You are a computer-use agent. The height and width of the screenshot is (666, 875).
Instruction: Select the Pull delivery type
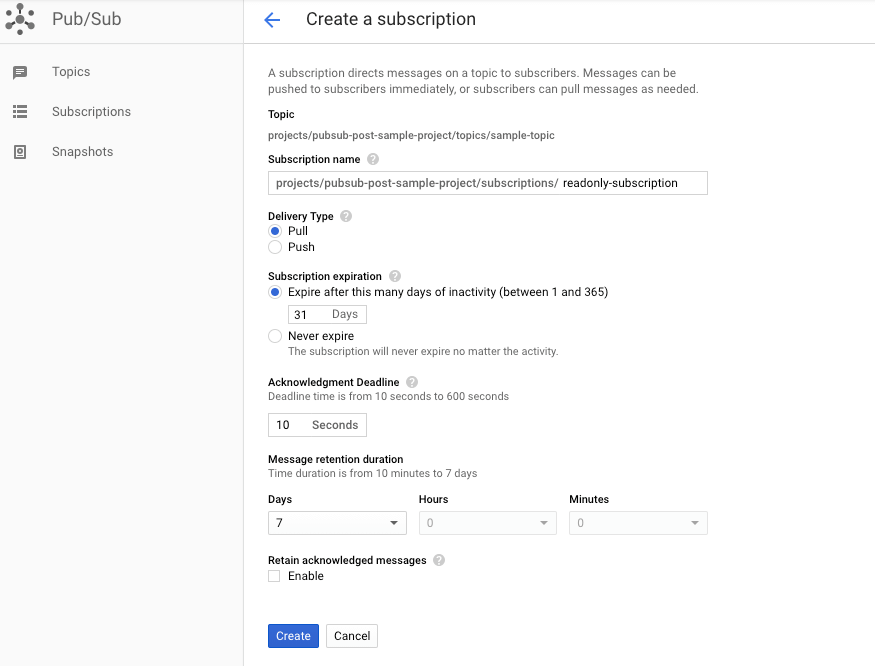[x=275, y=231]
